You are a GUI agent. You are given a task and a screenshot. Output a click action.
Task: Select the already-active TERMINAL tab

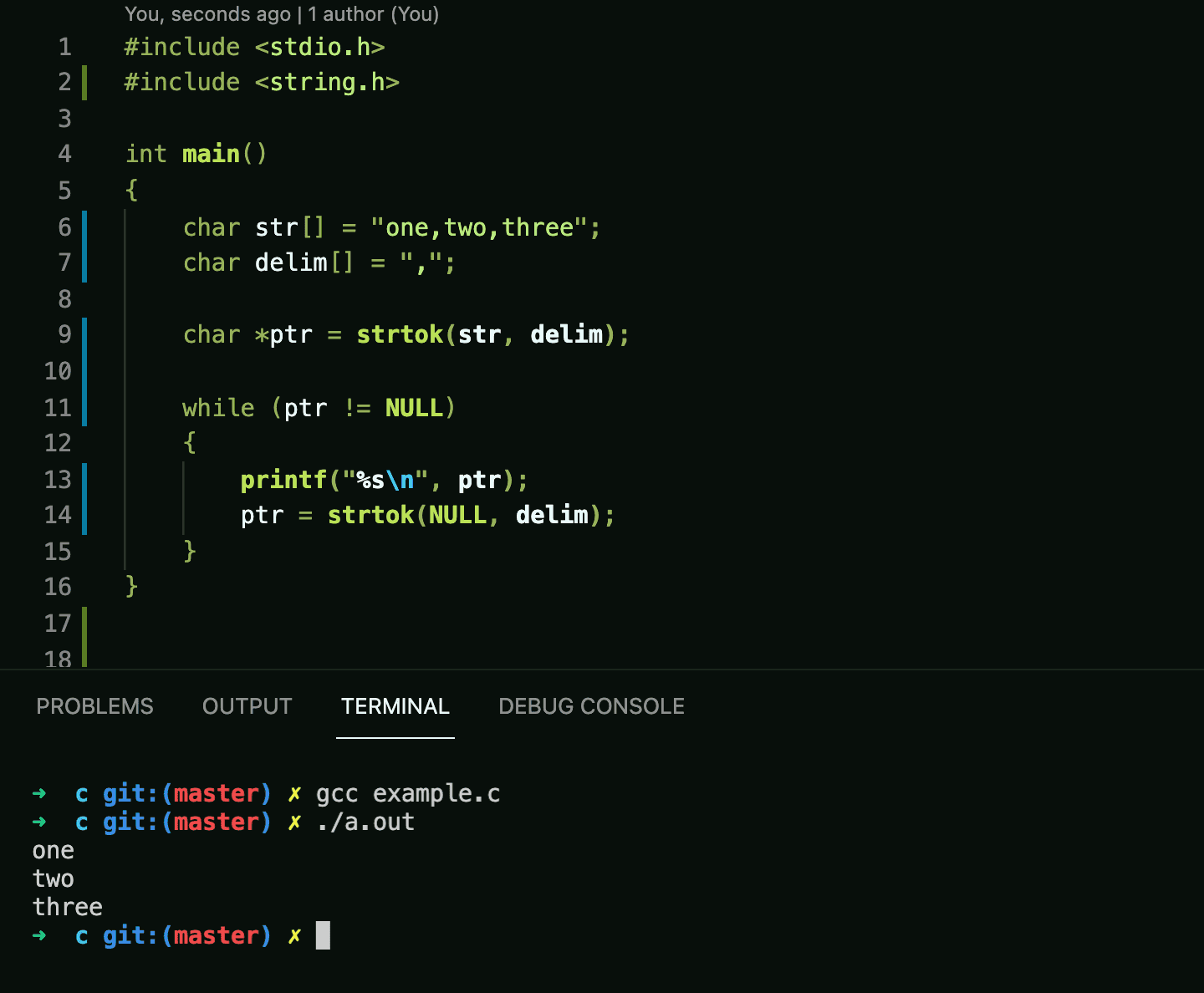click(395, 706)
